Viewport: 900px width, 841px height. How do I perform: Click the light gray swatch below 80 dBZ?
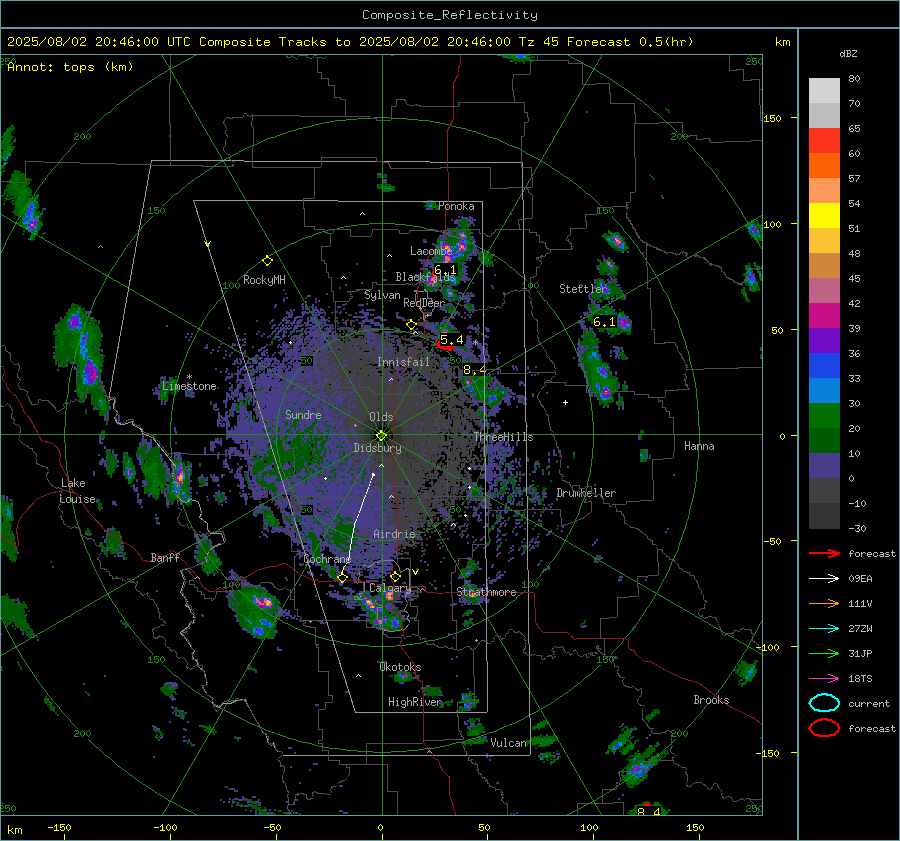point(824,91)
